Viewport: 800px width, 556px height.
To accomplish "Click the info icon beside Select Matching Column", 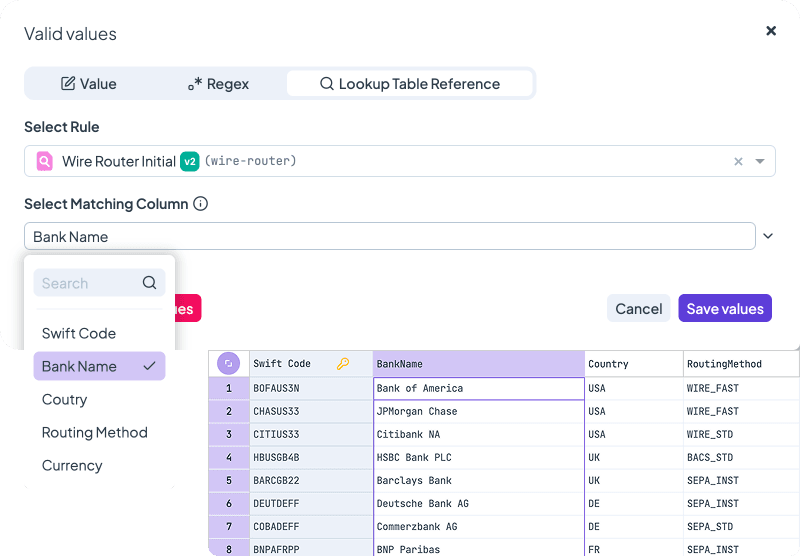I will click(x=200, y=204).
